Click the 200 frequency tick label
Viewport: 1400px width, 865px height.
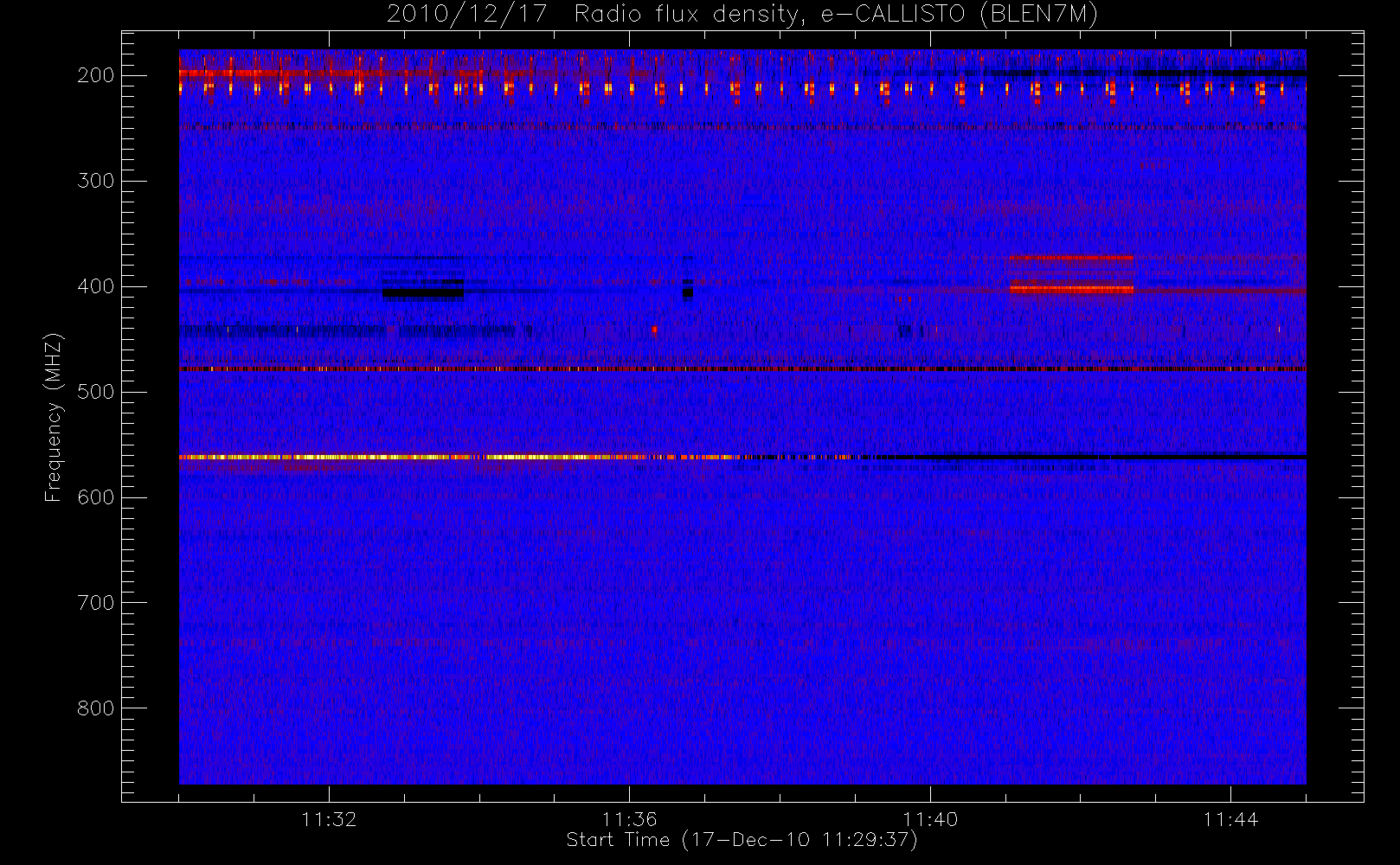96,75
